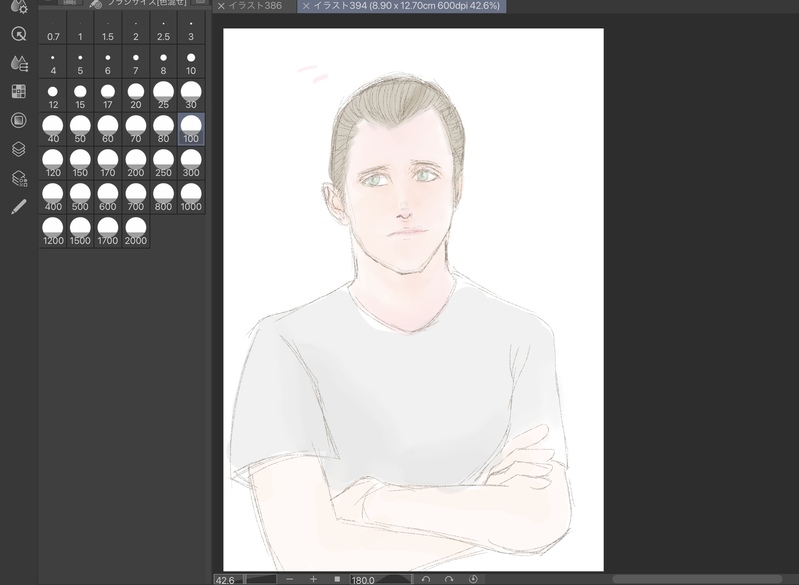Switch to the イラスト386 tab

256,6
